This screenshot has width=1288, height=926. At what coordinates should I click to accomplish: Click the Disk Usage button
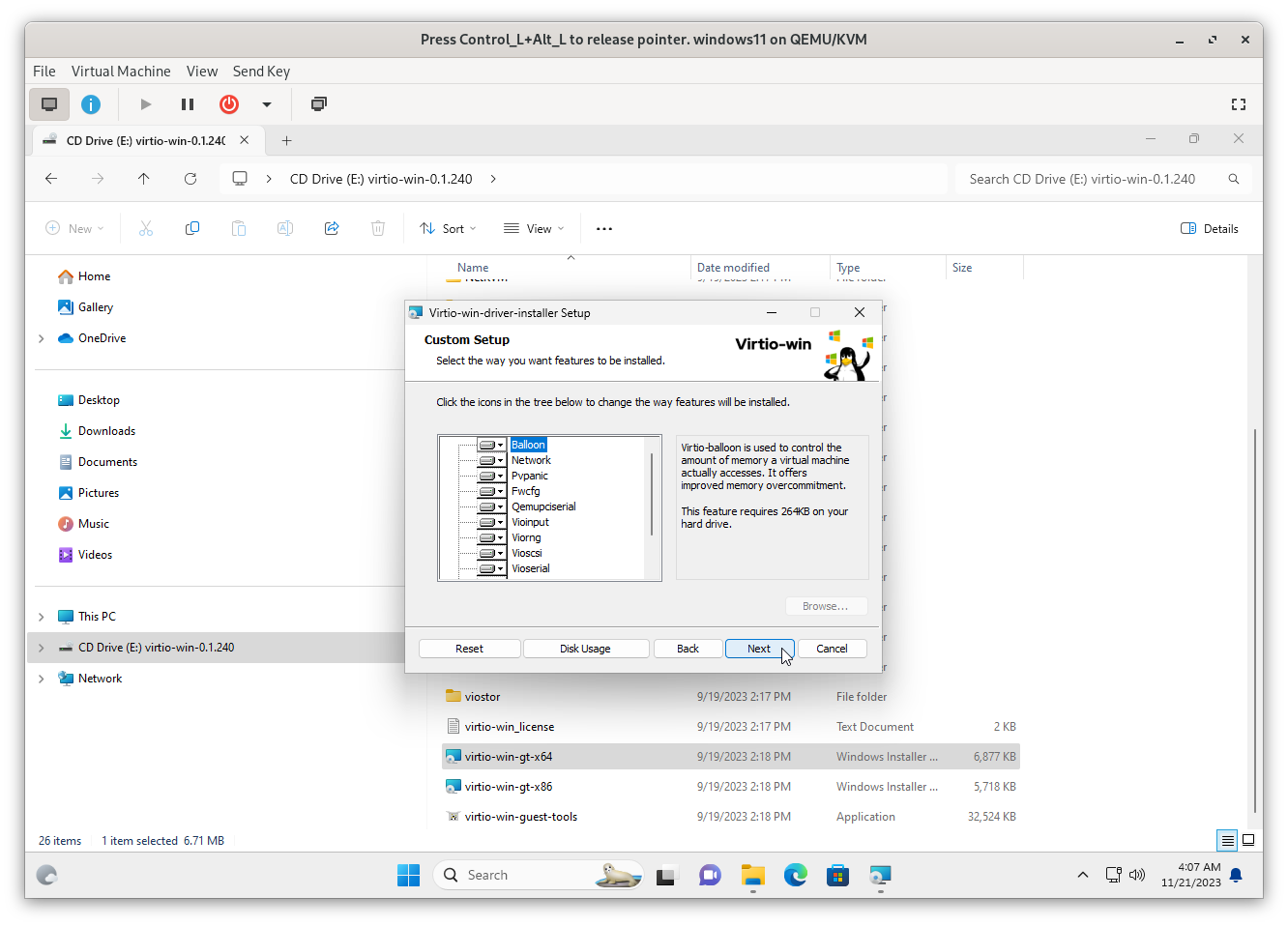[x=585, y=649]
